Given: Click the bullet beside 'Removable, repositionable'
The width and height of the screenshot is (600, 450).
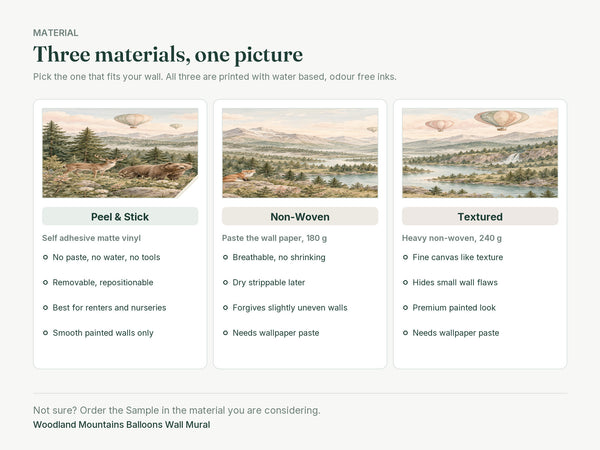Looking at the screenshot, I should (45, 282).
